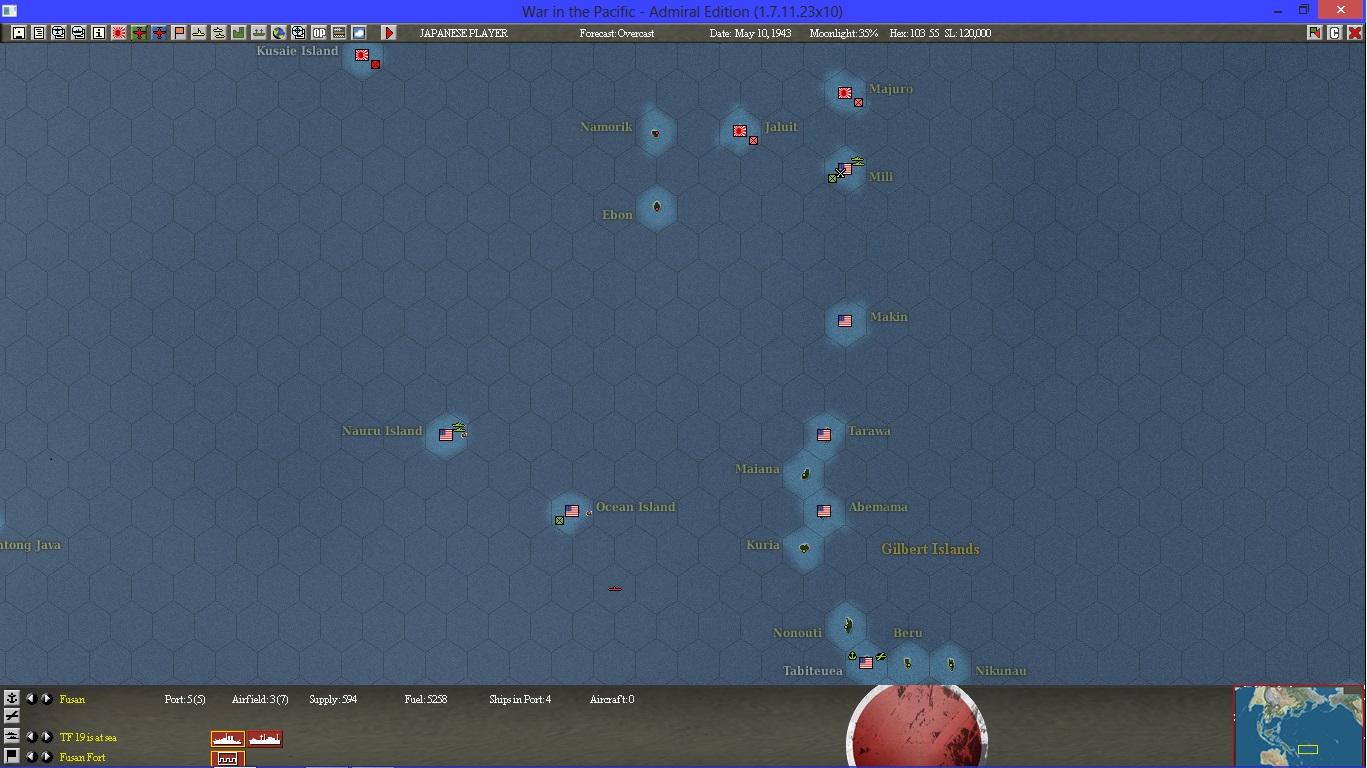1367x768 pixels.
Task: Click the 'Supply: 594' value
Action: click(x=333, y=699)
